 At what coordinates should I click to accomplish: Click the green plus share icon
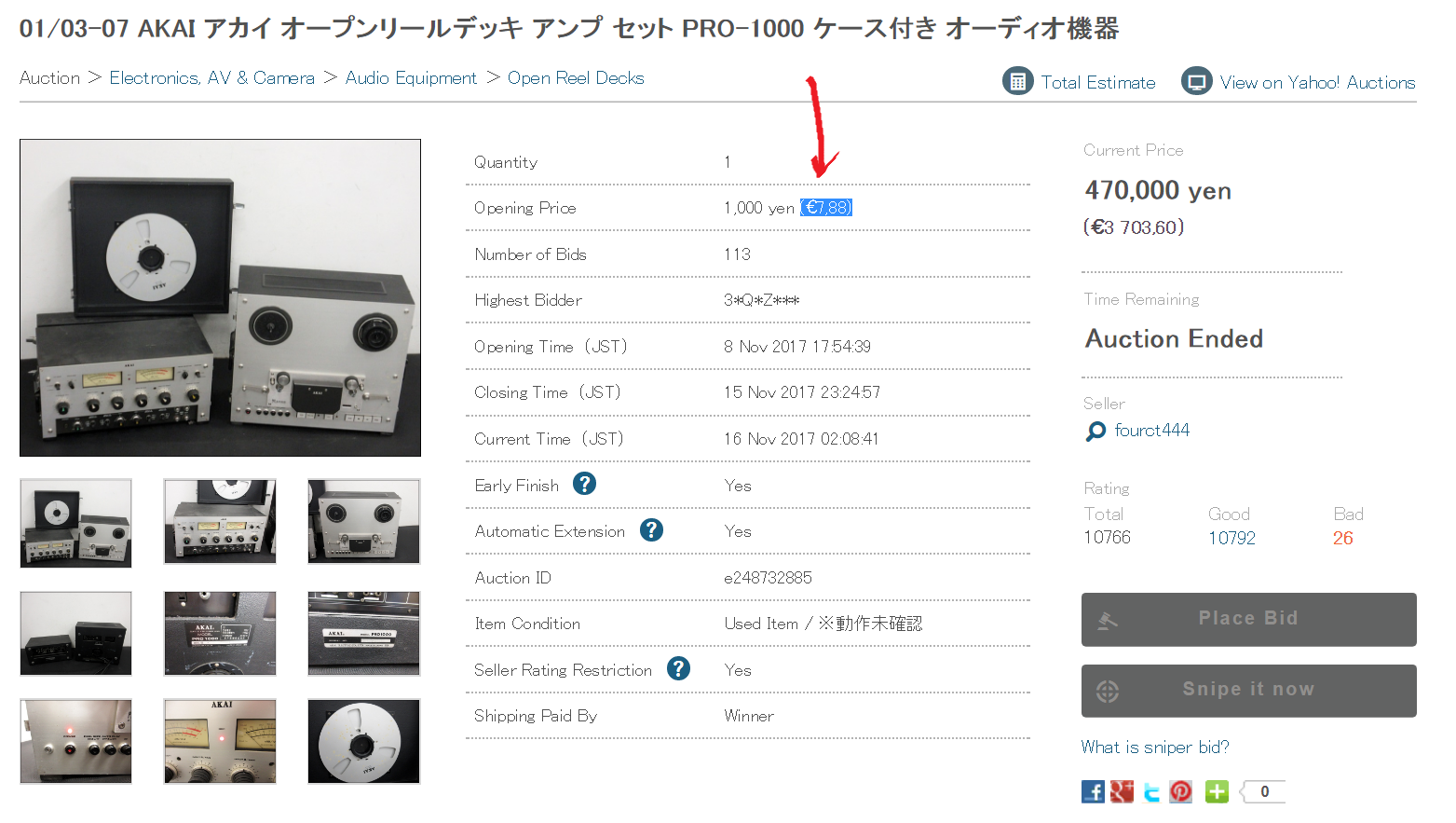point(1217,791)
